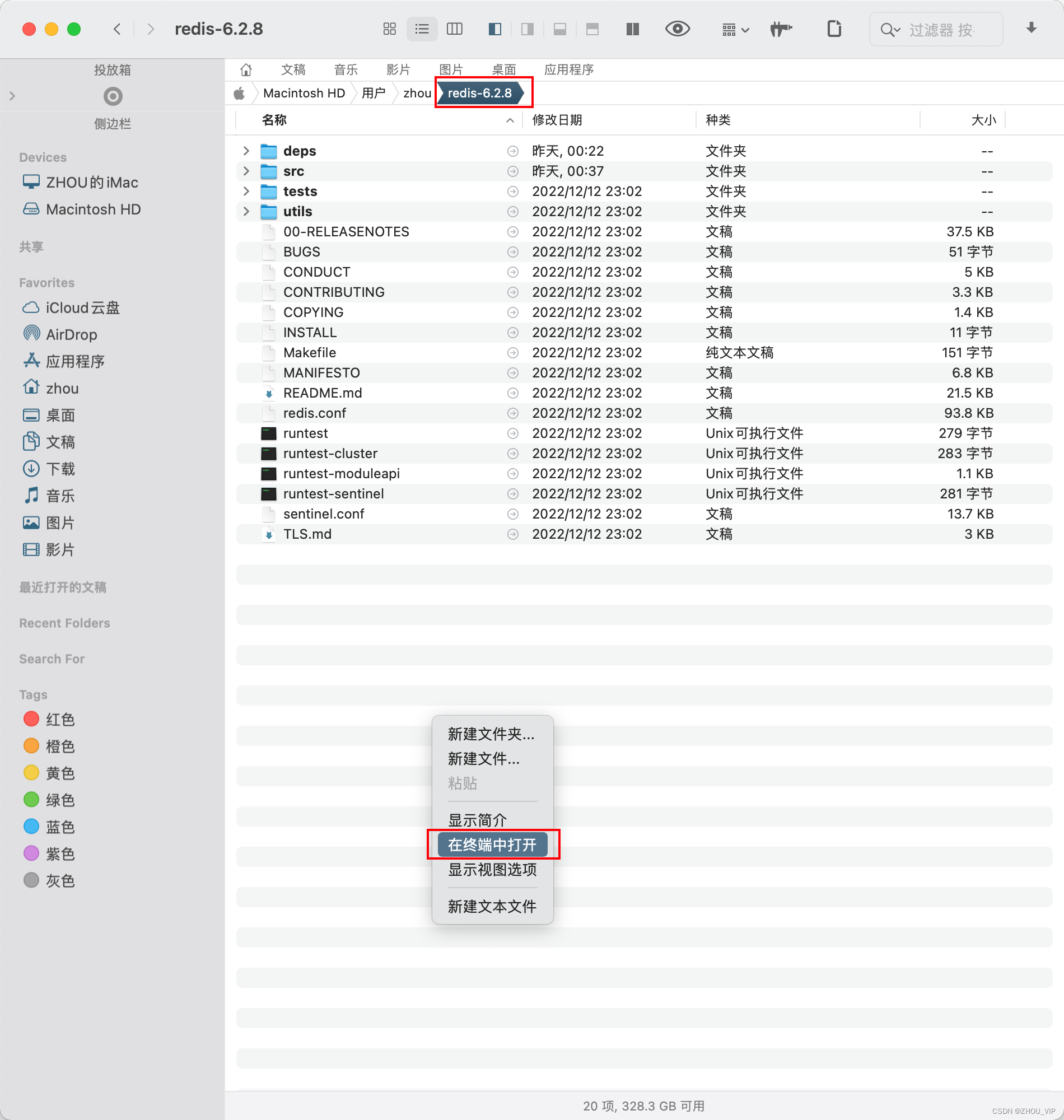The width and height of the screenshot is (1064, 1120).
Task: Open 音乐 in the favorites bar
Action: 346,70
